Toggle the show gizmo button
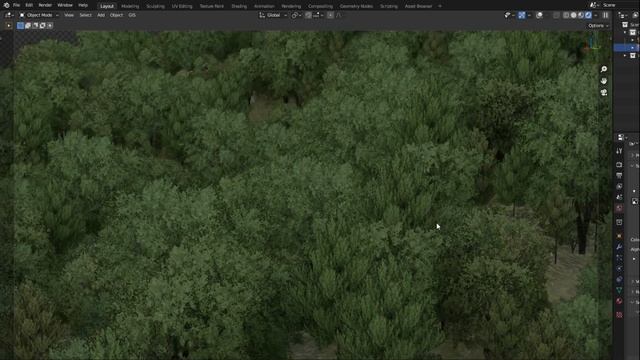Viewport: 640px width, 360px height. (522, 15)
